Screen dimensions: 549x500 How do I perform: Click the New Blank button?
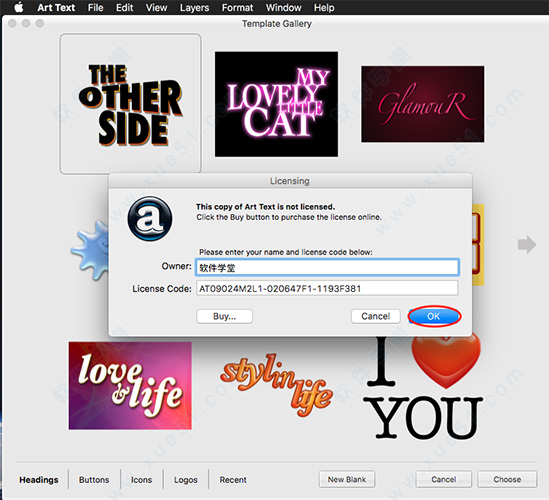tap(347, 479)
